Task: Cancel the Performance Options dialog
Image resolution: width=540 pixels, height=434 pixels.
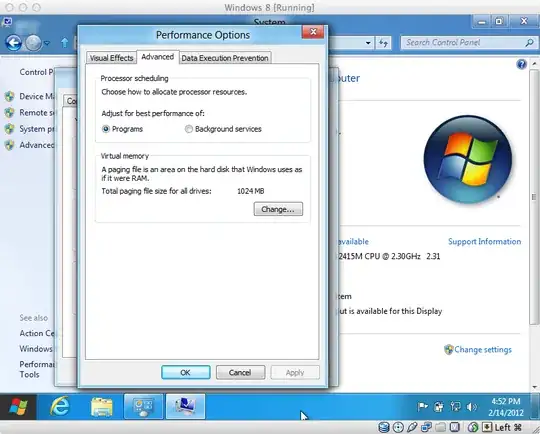Action: (x=240, y=372)
